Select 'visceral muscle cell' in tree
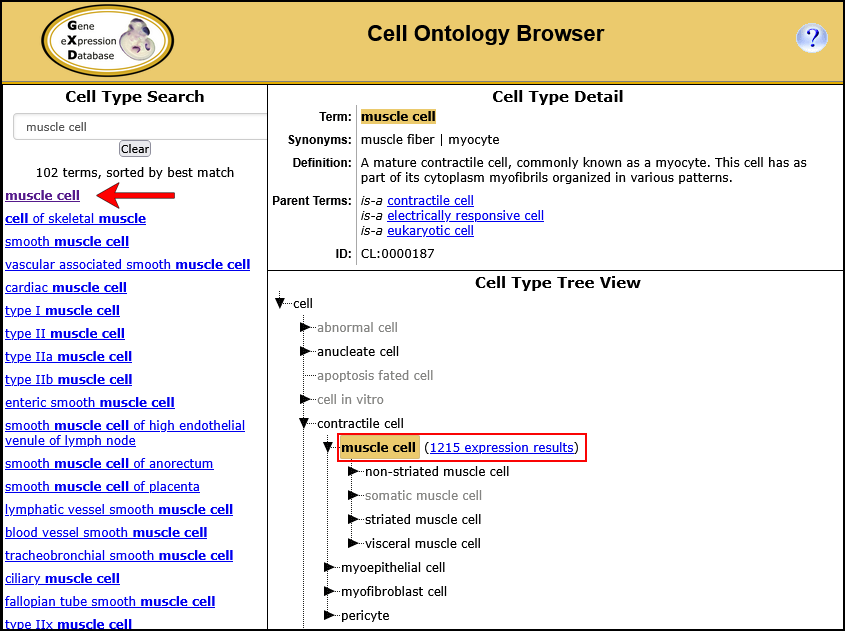 pyautogui.click(x=422, y=543)
